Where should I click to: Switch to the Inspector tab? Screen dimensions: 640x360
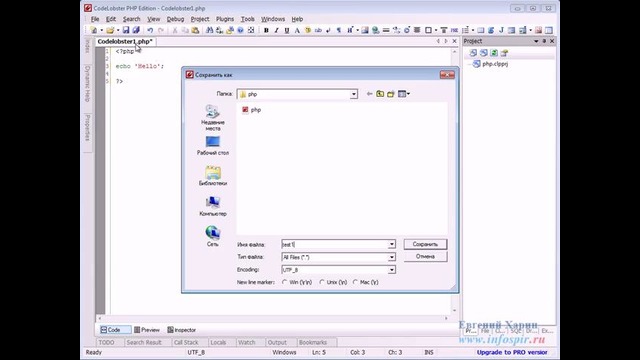coord(182,330)
